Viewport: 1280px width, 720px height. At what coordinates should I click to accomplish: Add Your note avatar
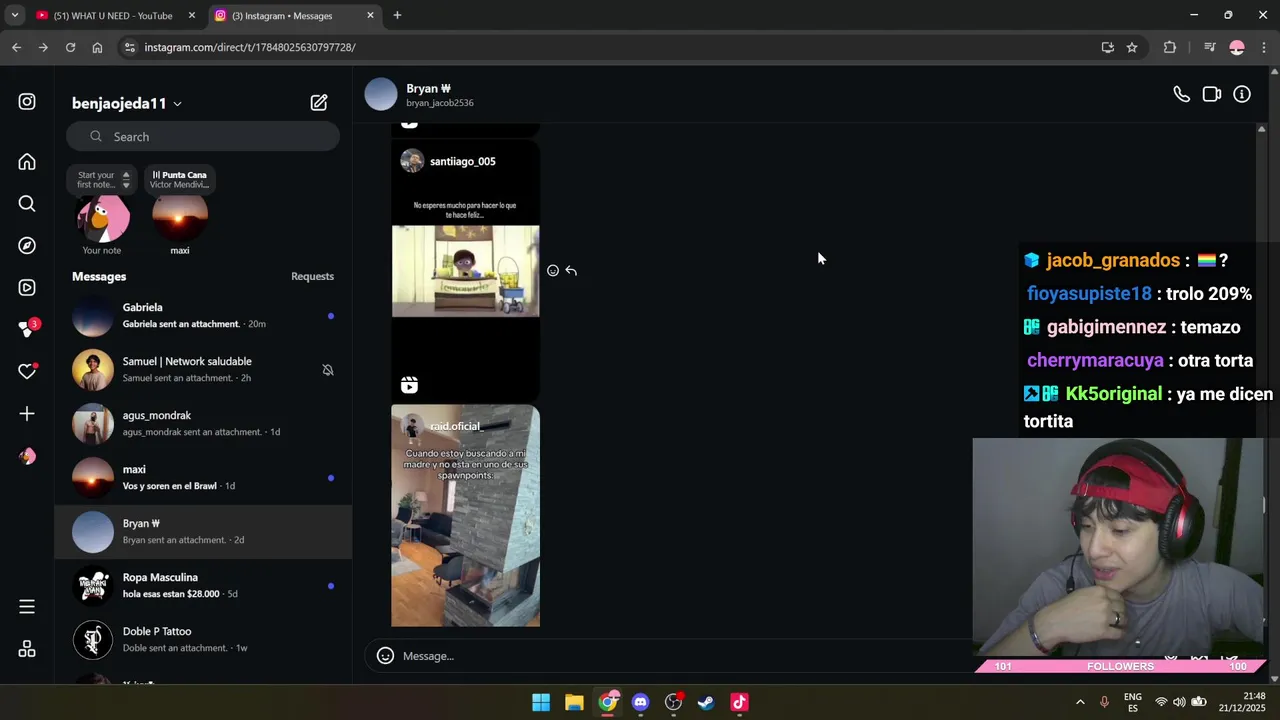point(103,218)
